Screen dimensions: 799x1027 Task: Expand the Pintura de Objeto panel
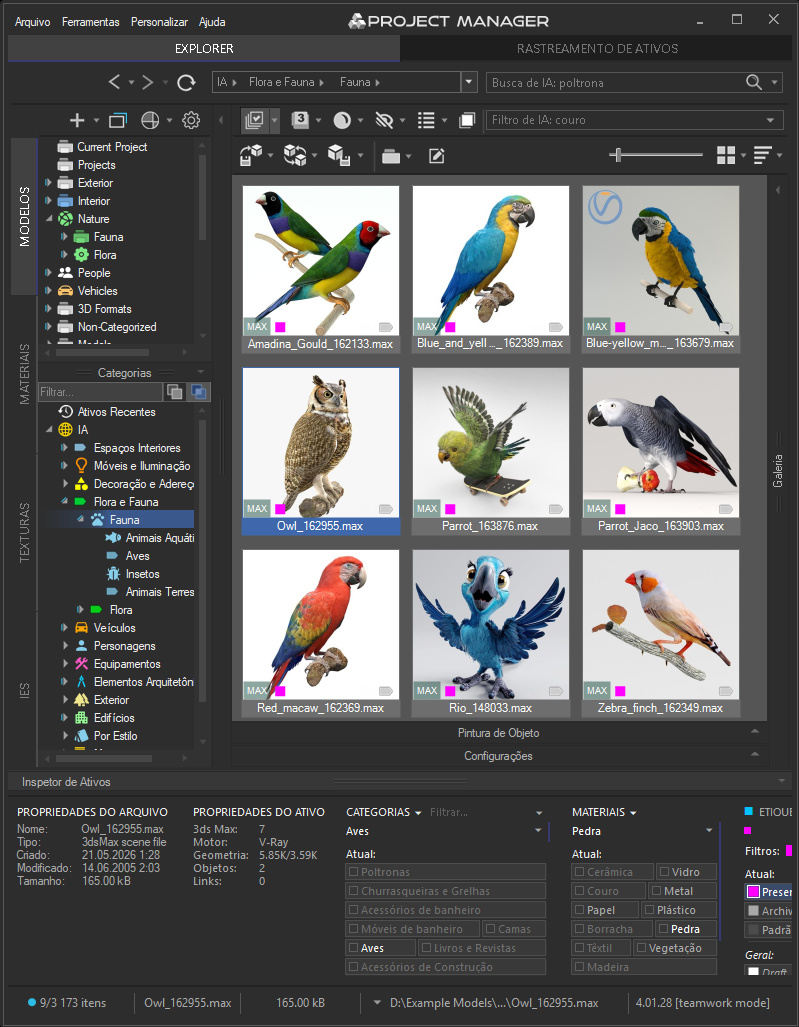tap(498, 732)
